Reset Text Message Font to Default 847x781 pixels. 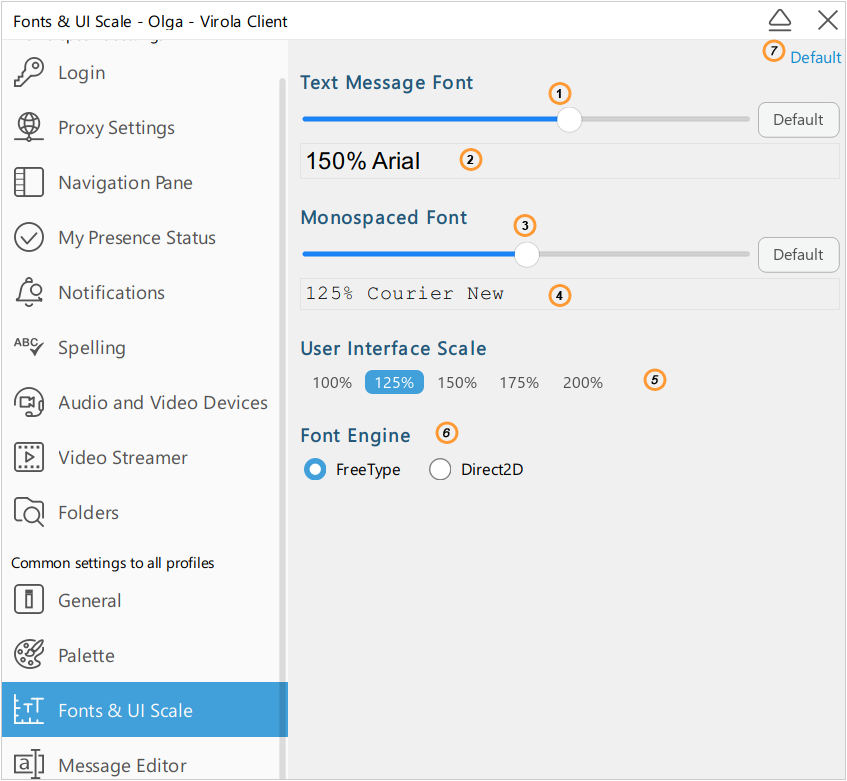click(x=798, y=119)
